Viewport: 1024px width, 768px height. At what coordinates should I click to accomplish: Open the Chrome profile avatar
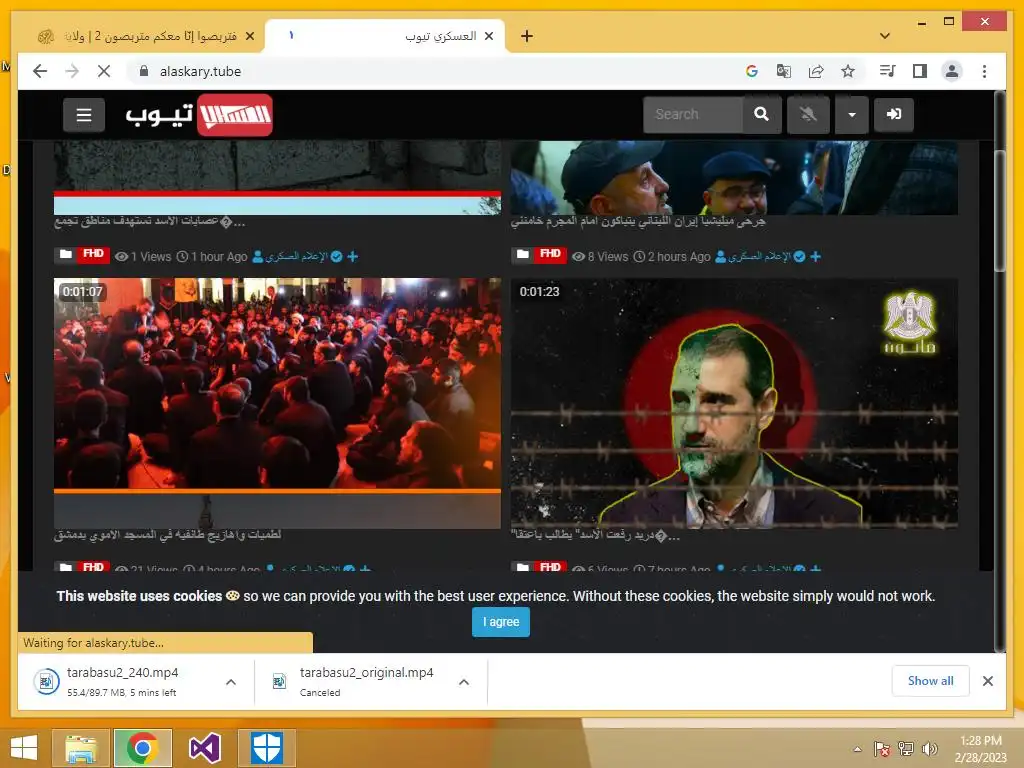point(952,71)
